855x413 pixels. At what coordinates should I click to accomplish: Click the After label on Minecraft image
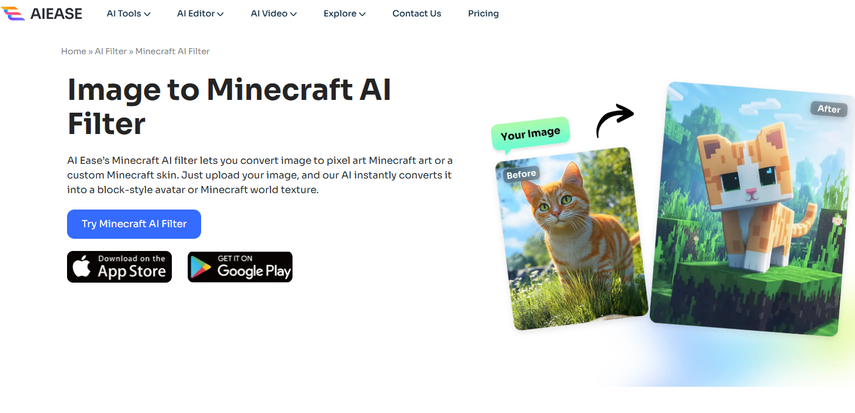click(828, 109)
